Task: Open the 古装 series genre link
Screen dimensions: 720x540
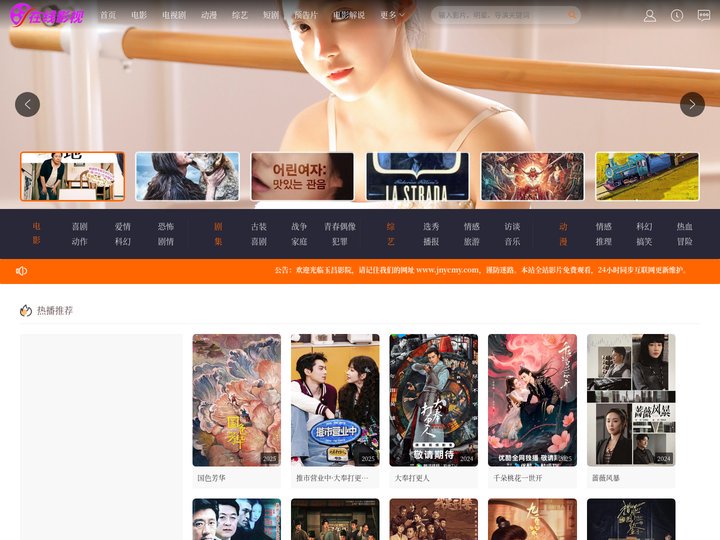Action: [x=259, y=226]
